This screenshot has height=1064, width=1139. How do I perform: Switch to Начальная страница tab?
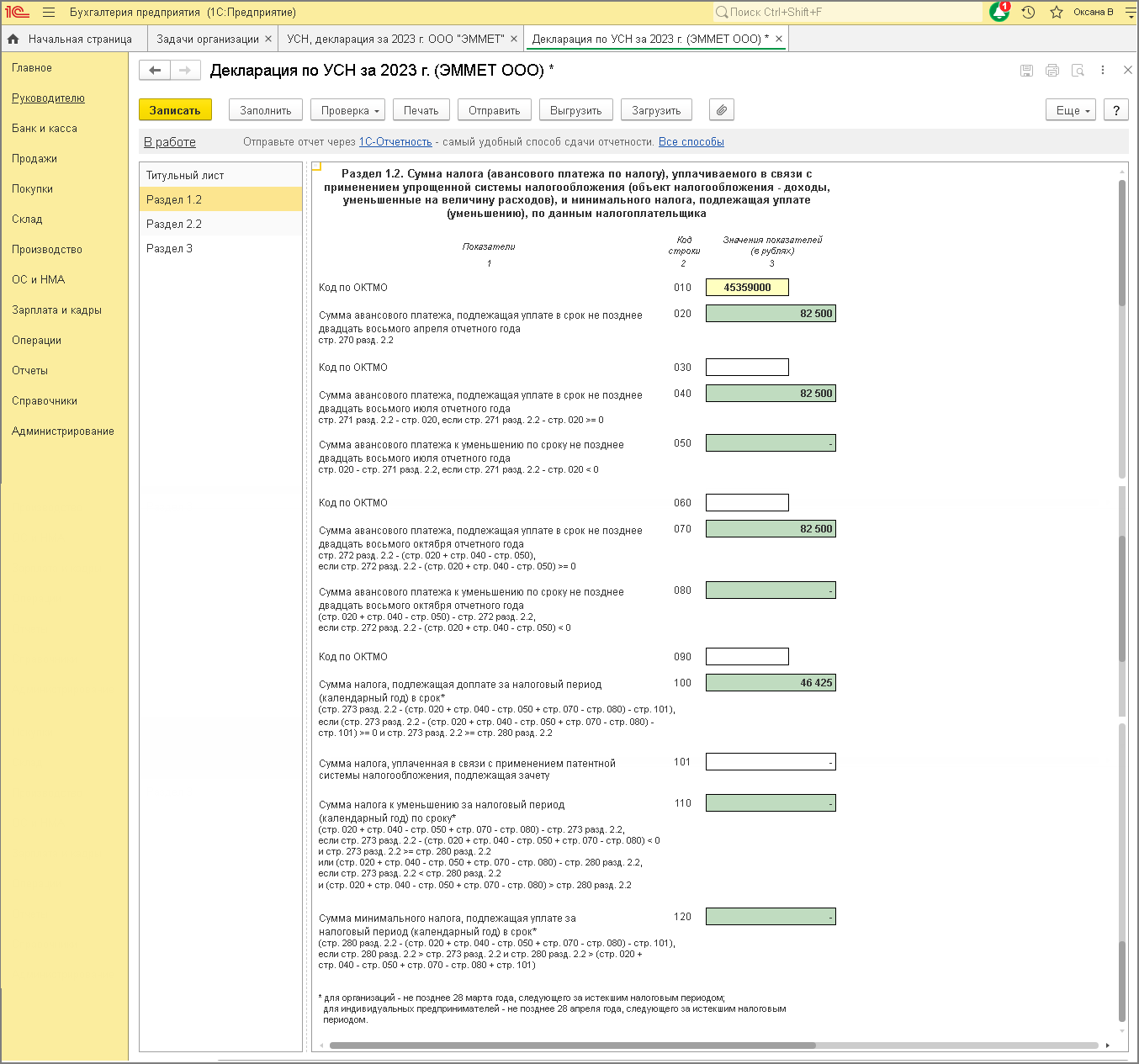click(x=74, y=39)
